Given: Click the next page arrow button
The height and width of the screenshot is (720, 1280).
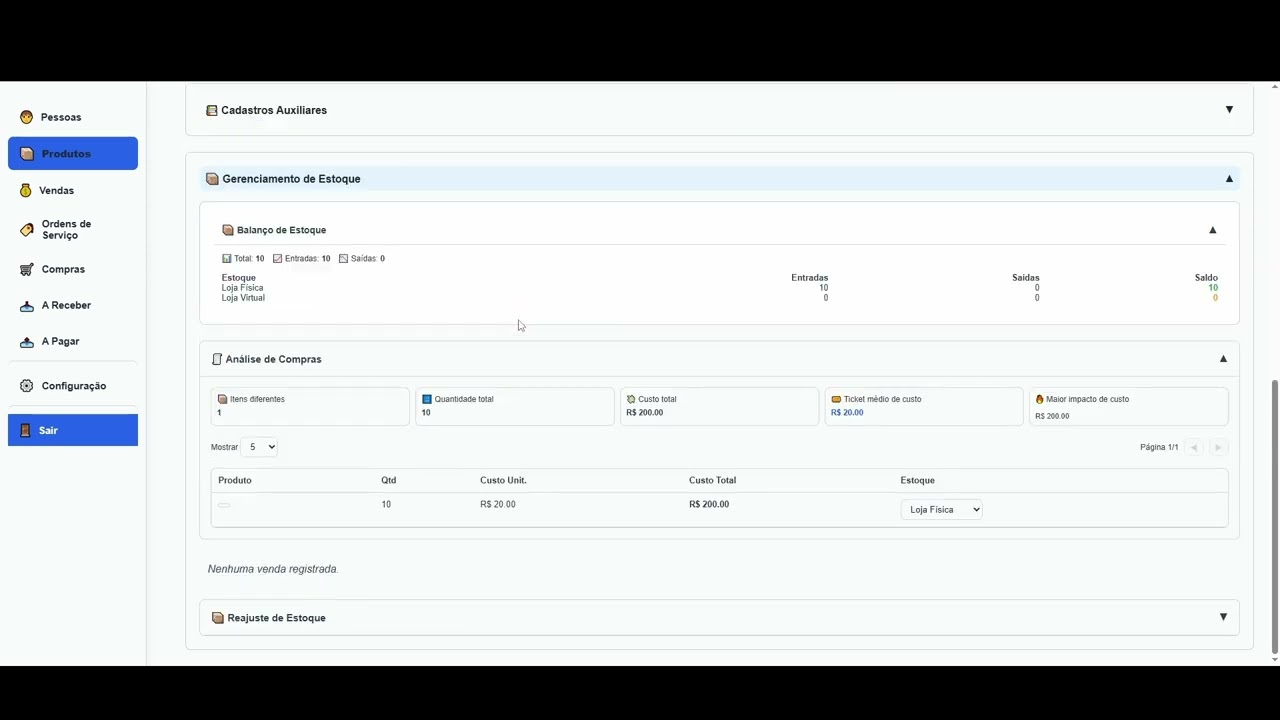Looking at the screenshot, I should (x=1218, y=447).
